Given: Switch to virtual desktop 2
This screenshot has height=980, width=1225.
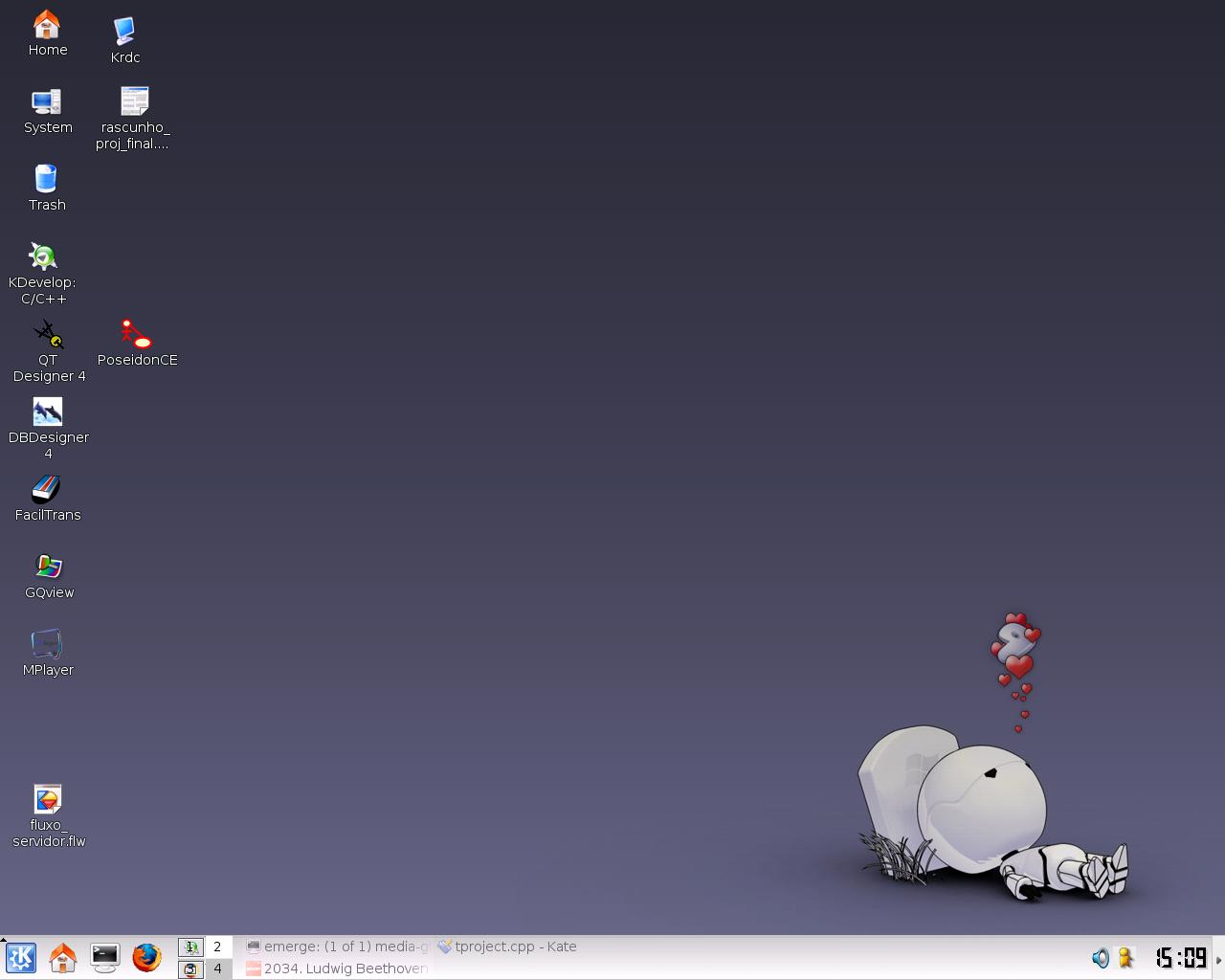Looking at the screenshot, I should [218, 947].
